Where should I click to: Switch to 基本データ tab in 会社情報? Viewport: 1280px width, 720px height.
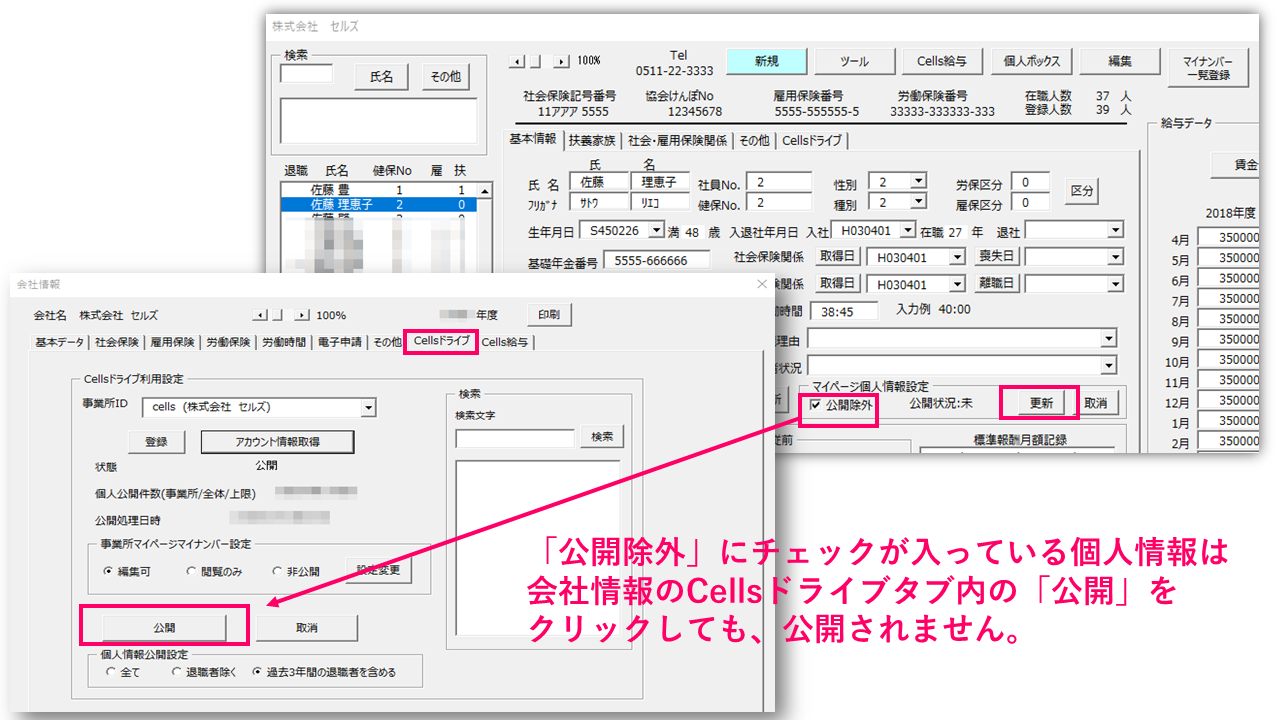click(x=60, y=342)
